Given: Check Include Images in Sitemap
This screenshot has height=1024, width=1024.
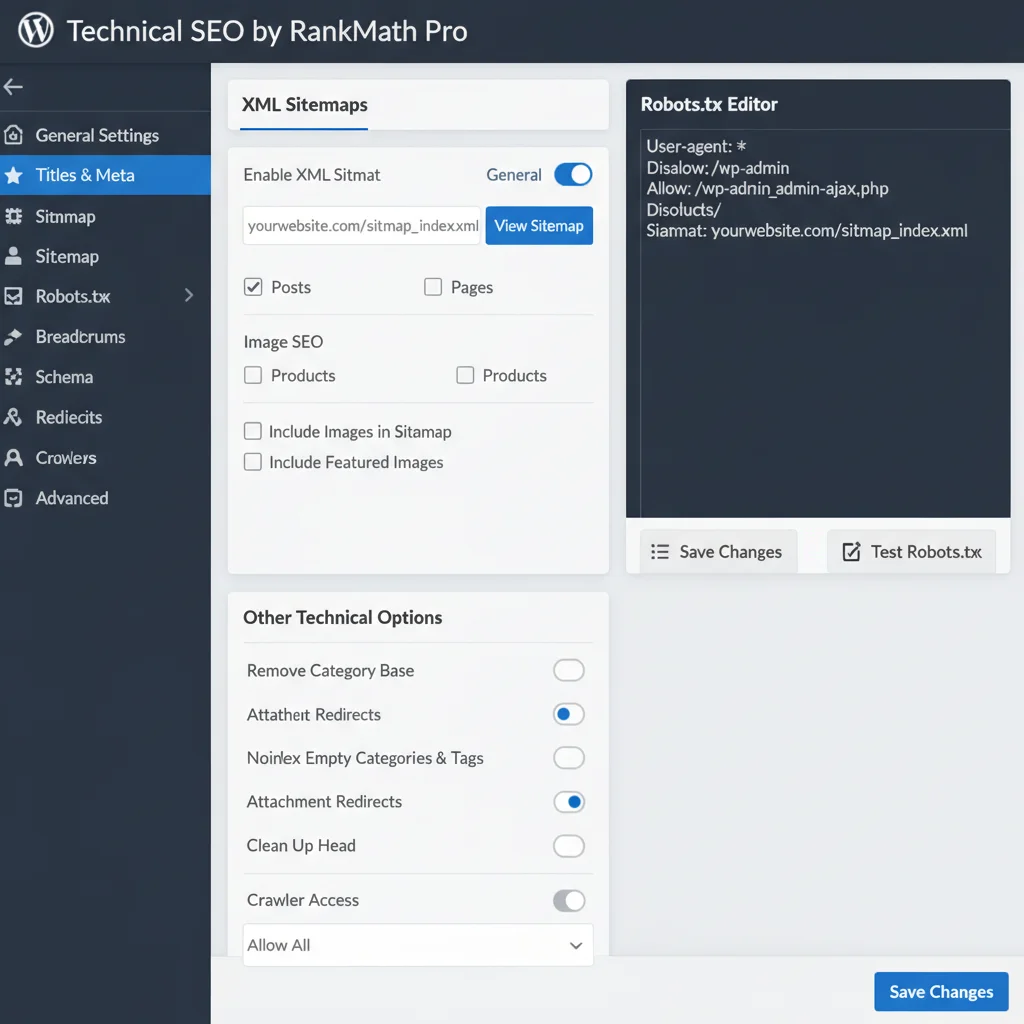Looking at the screenshot, I should point(253,431).
